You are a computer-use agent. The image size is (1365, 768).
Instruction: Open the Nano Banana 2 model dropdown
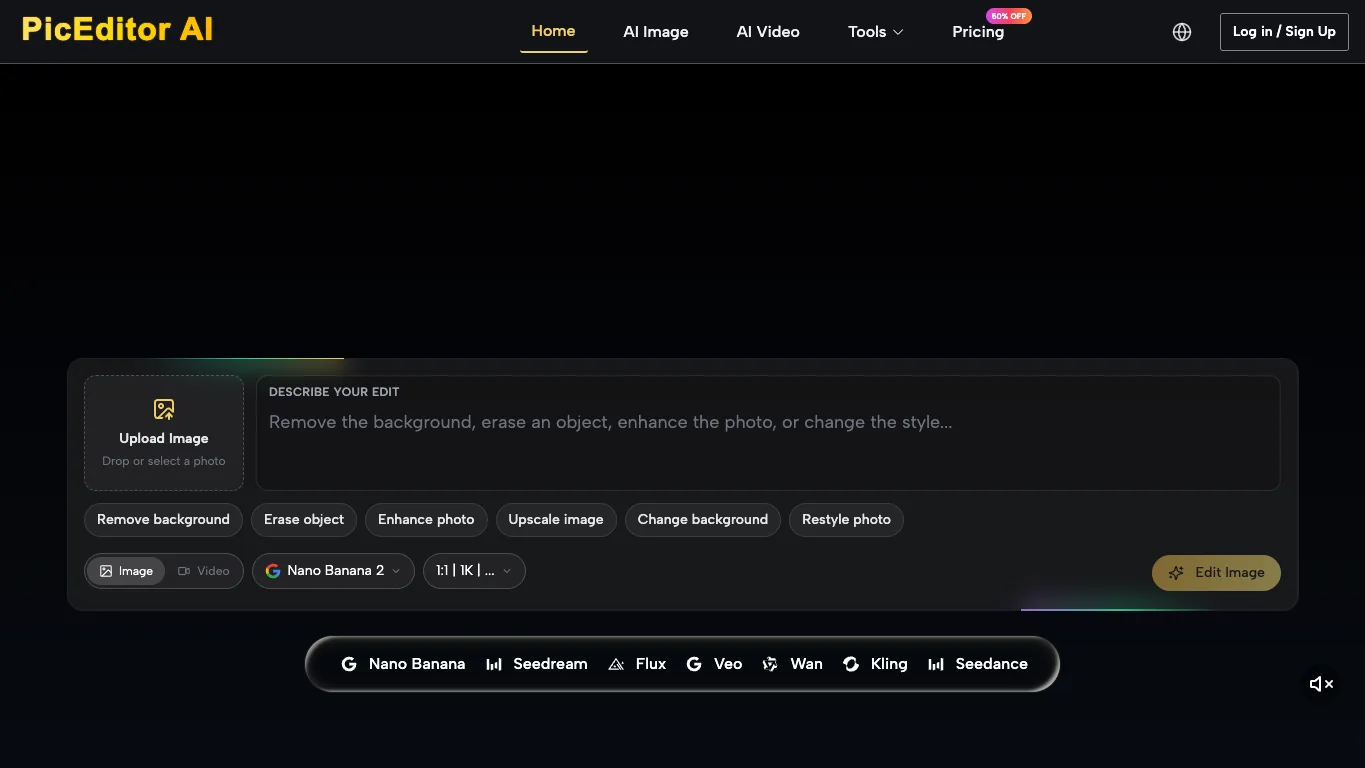coord(333,571)
